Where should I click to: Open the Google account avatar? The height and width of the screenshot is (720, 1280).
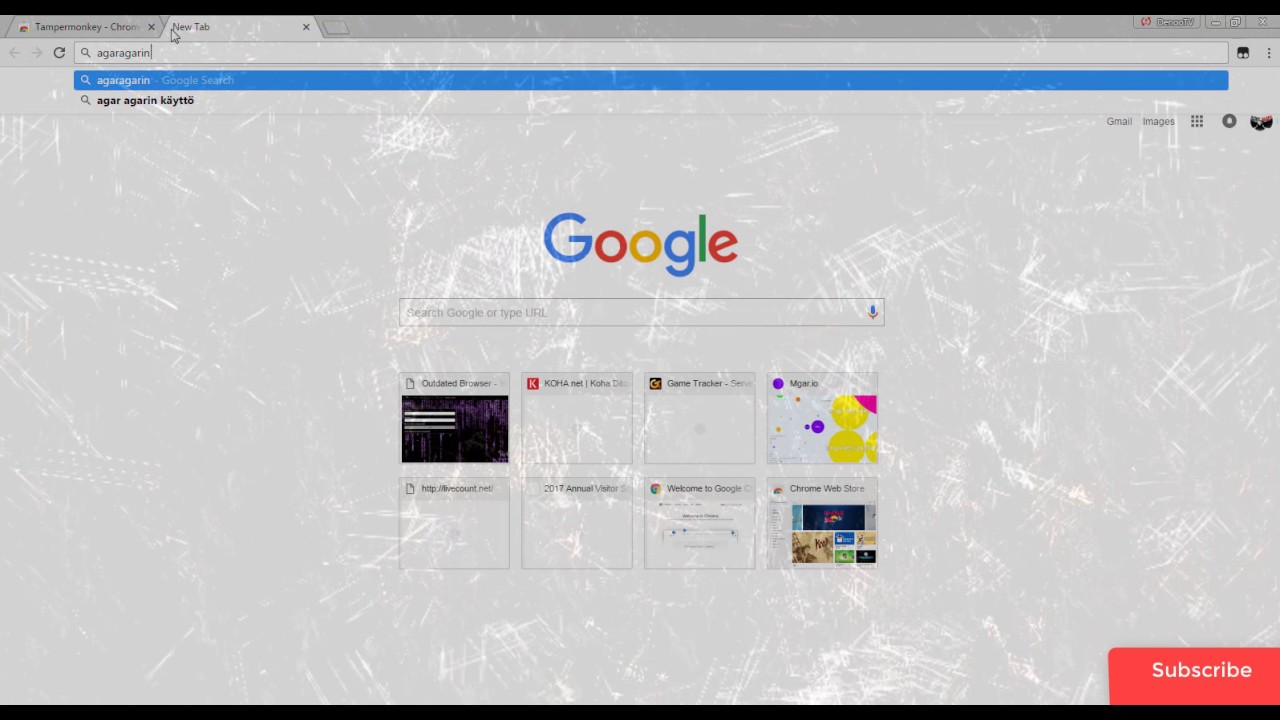coord(1261,121)
